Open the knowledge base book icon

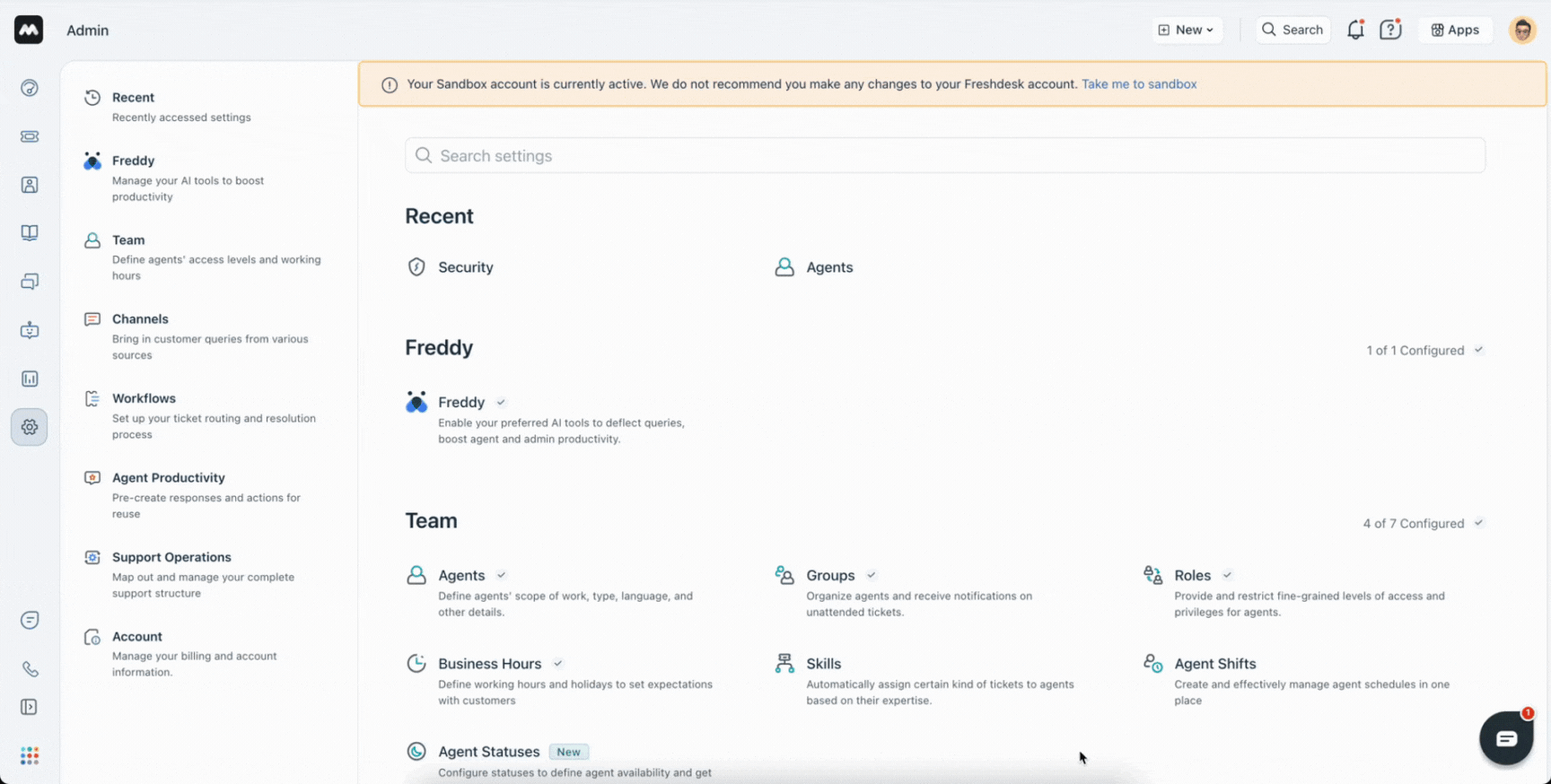pyautogui.click(x=30, y=233)
